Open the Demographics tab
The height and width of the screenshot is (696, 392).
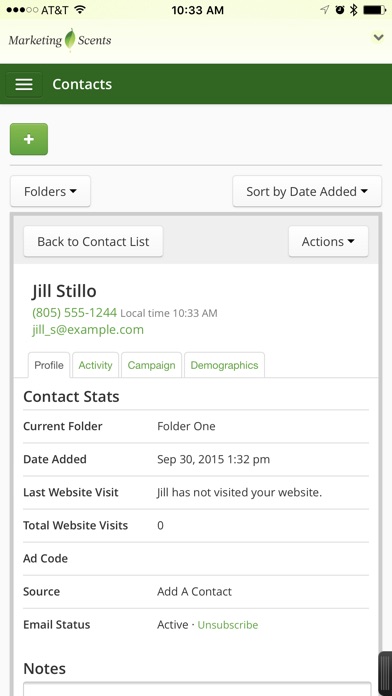coord(224,365)
